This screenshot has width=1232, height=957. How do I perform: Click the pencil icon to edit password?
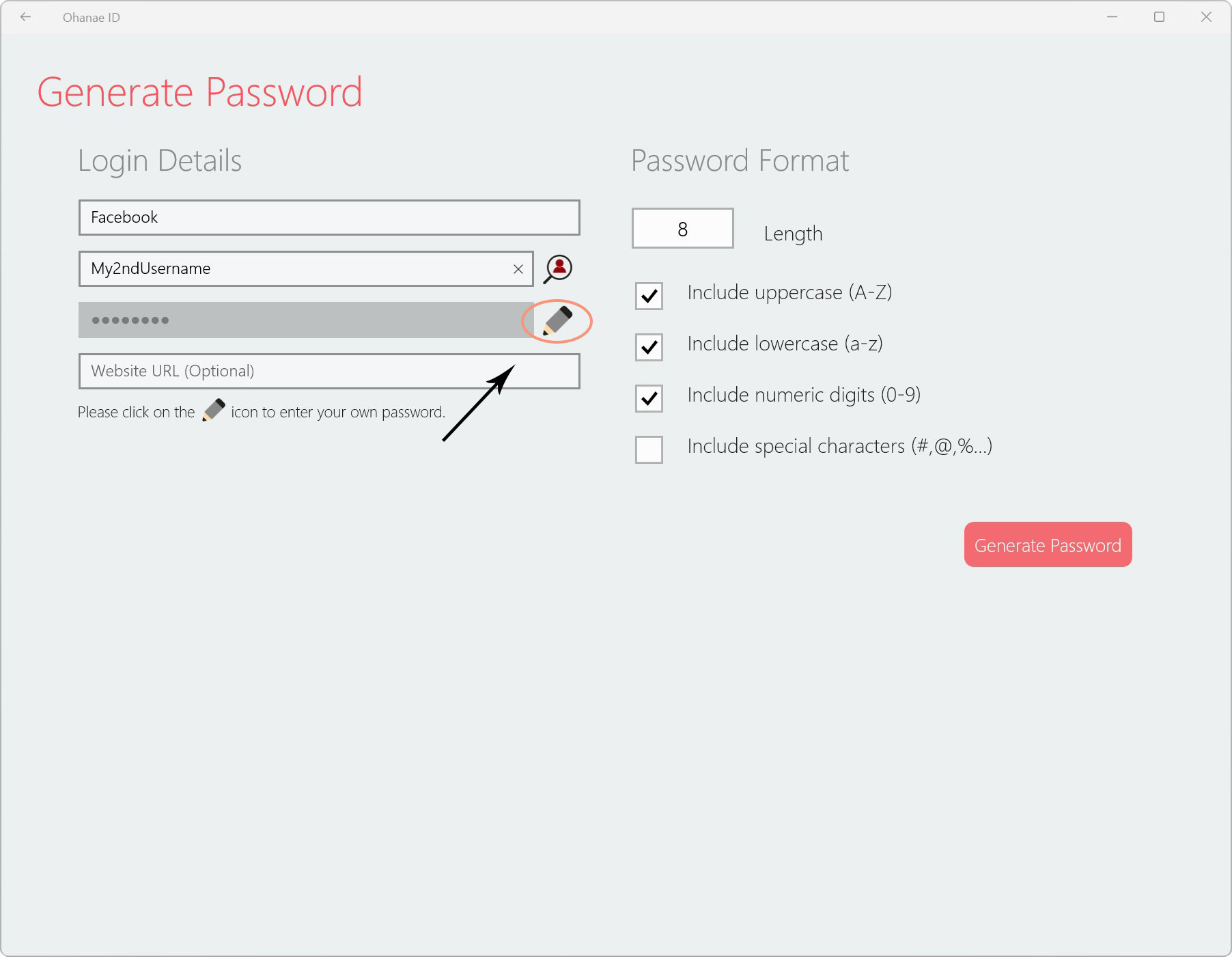pyautogui.click(x=557, y=320)
